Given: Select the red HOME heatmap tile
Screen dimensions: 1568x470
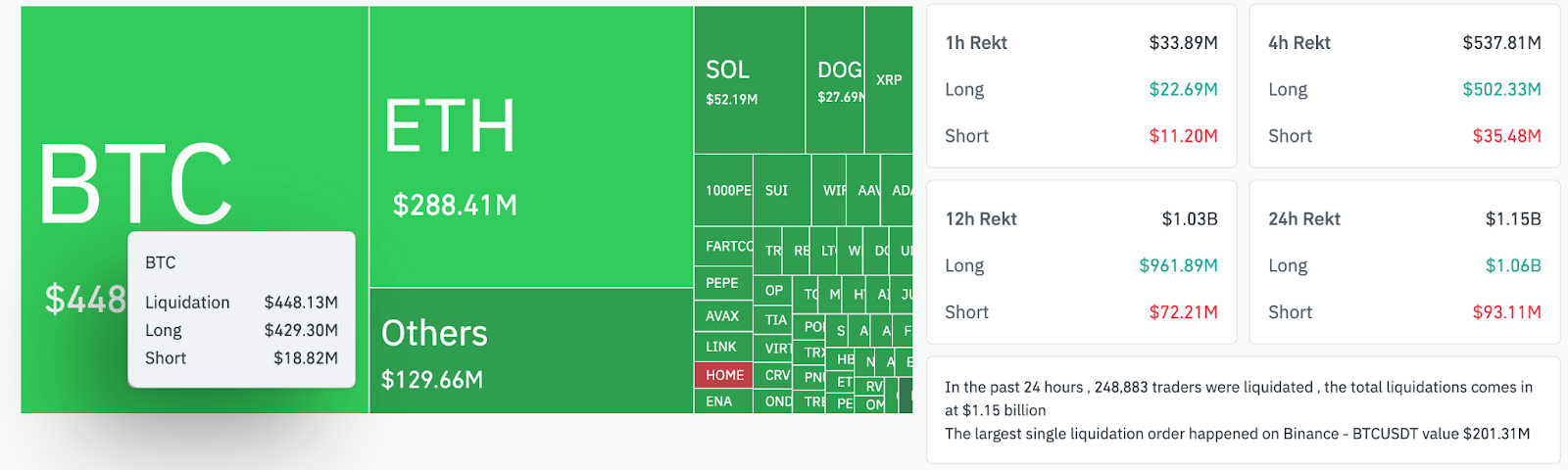Looking at the screenshot, I should click(724, 375).
